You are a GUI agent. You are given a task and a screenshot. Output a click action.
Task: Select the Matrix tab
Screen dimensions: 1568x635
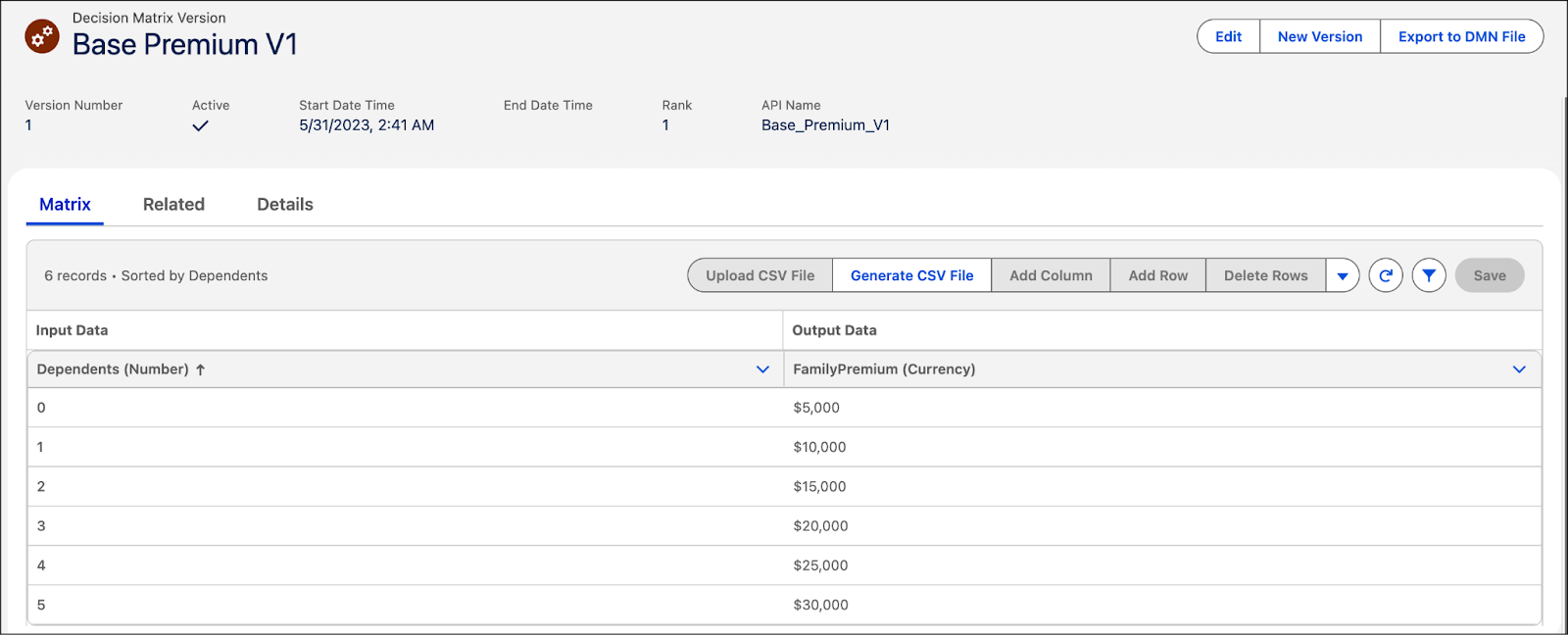(x=65, y=204)
